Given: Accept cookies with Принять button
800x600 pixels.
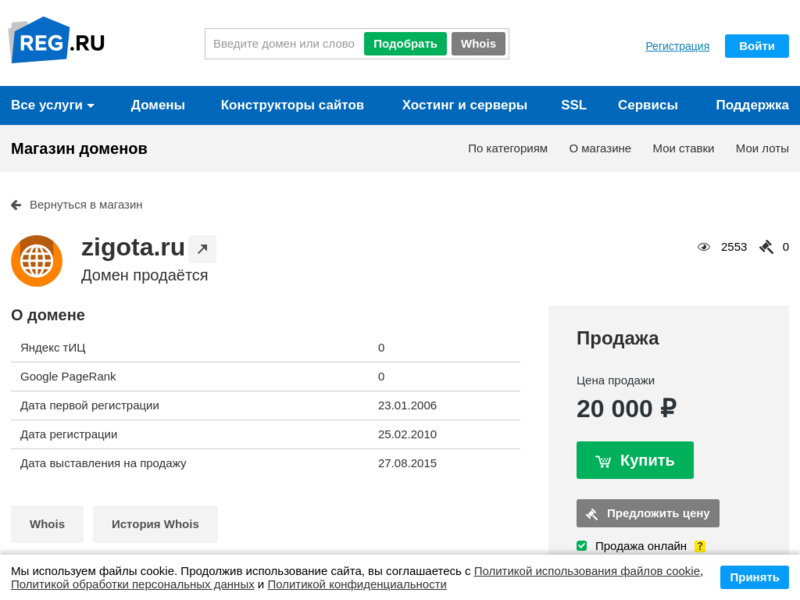Looking at the screenshot, I should click(x=754, y=578).
